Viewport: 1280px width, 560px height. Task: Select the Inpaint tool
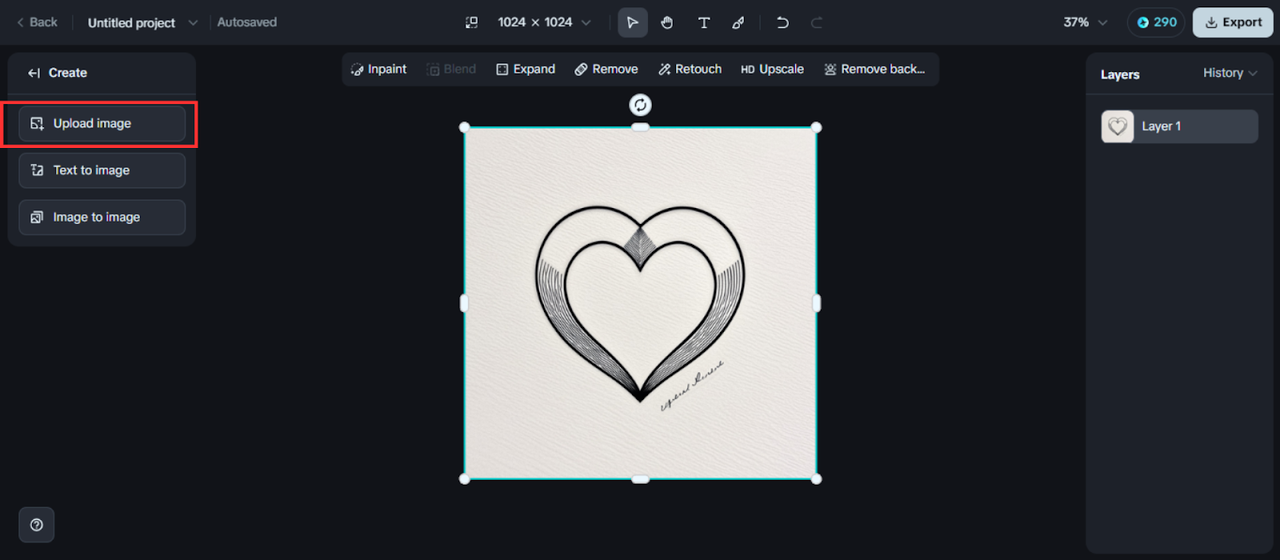pos(379,69)
